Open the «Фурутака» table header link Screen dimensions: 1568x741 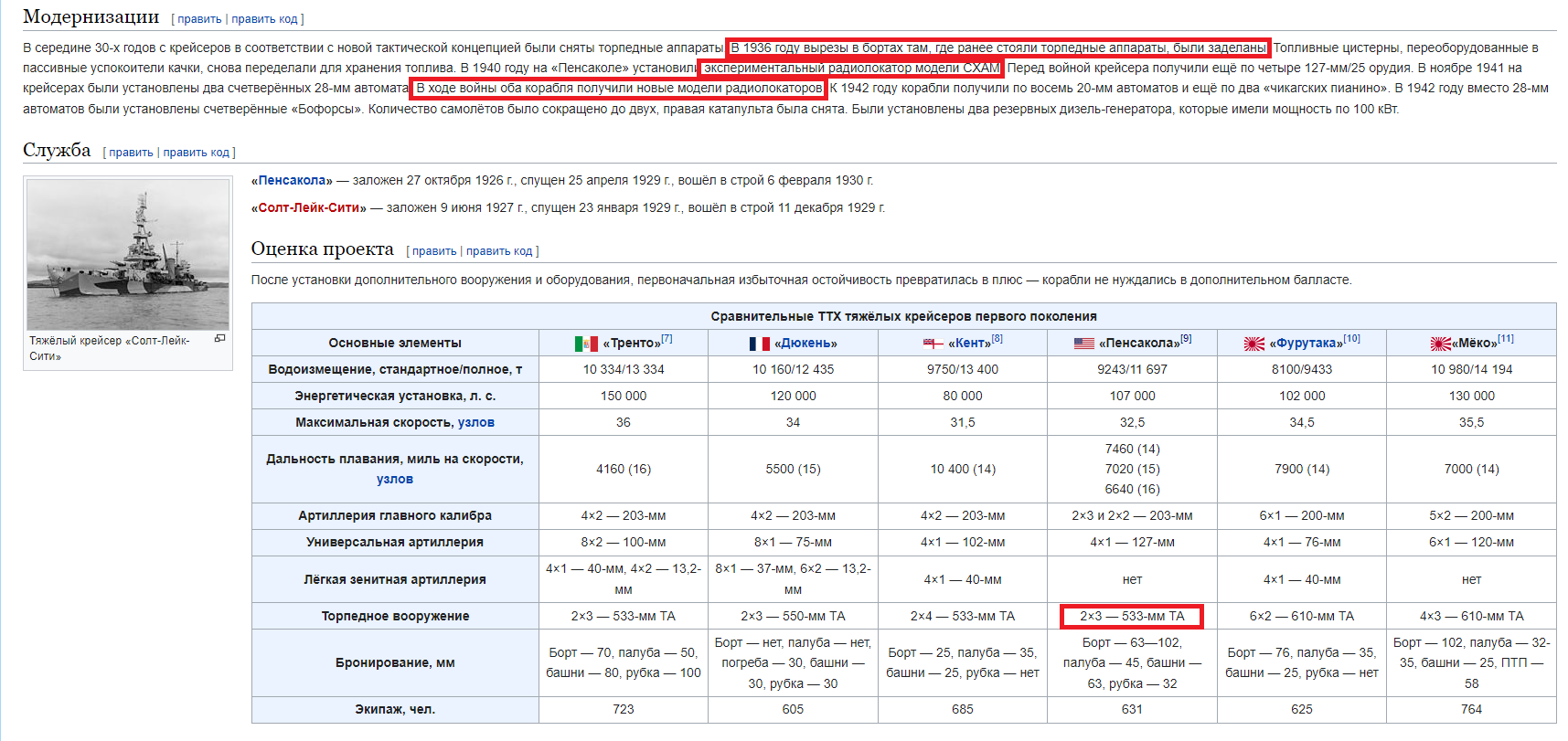tap(1307, 344)
